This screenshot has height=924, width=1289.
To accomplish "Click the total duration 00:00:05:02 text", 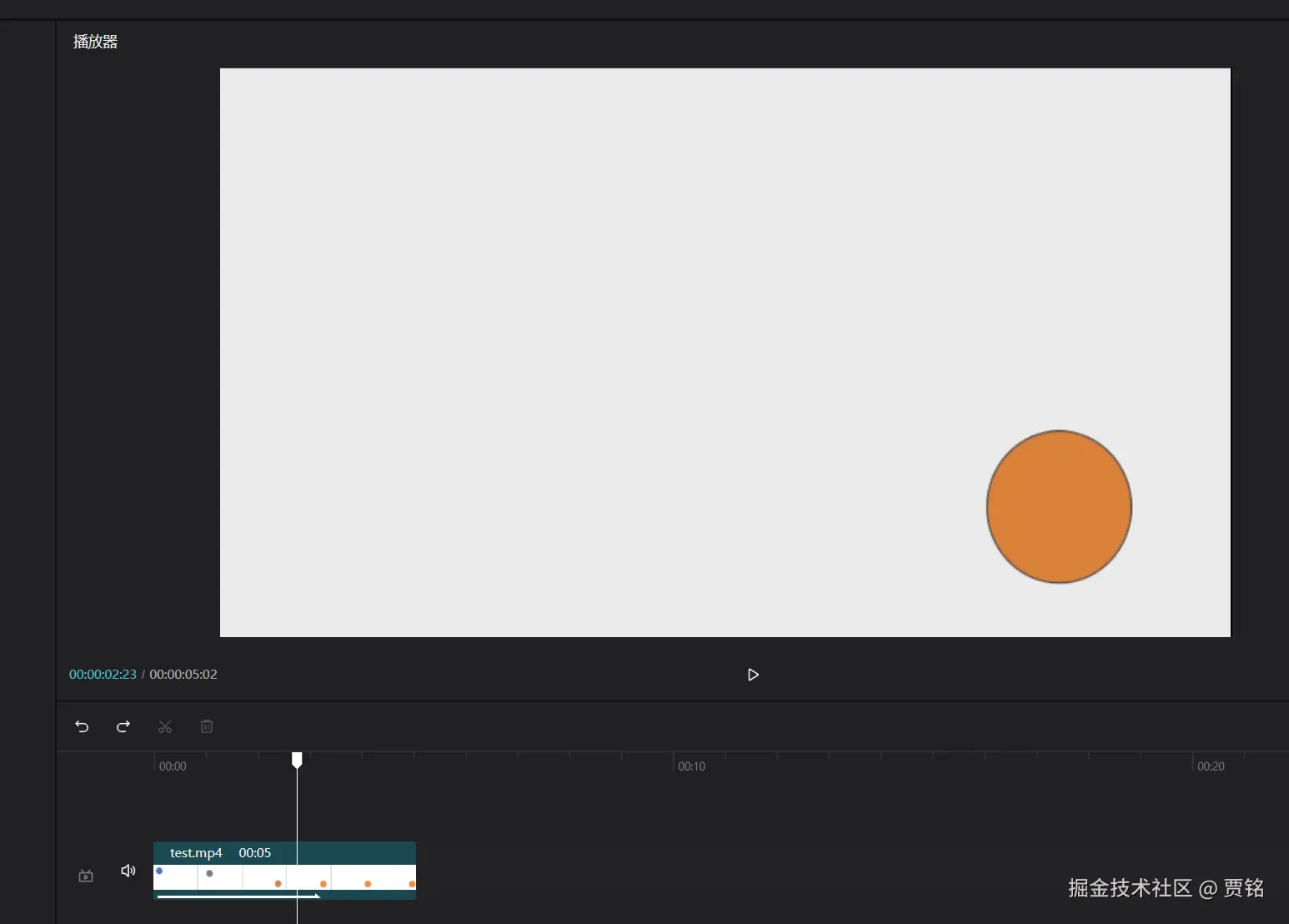I will click(x=183, y=674).
